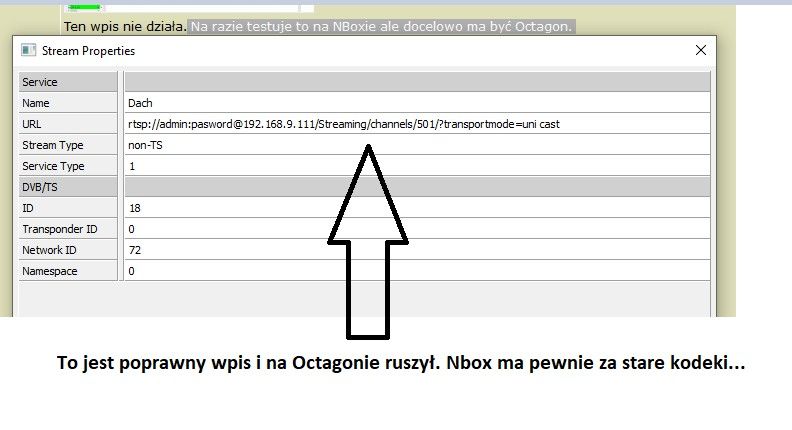Select the Stream Type value non-TS
Screen dimensions: 792x430
coord(417,145)
